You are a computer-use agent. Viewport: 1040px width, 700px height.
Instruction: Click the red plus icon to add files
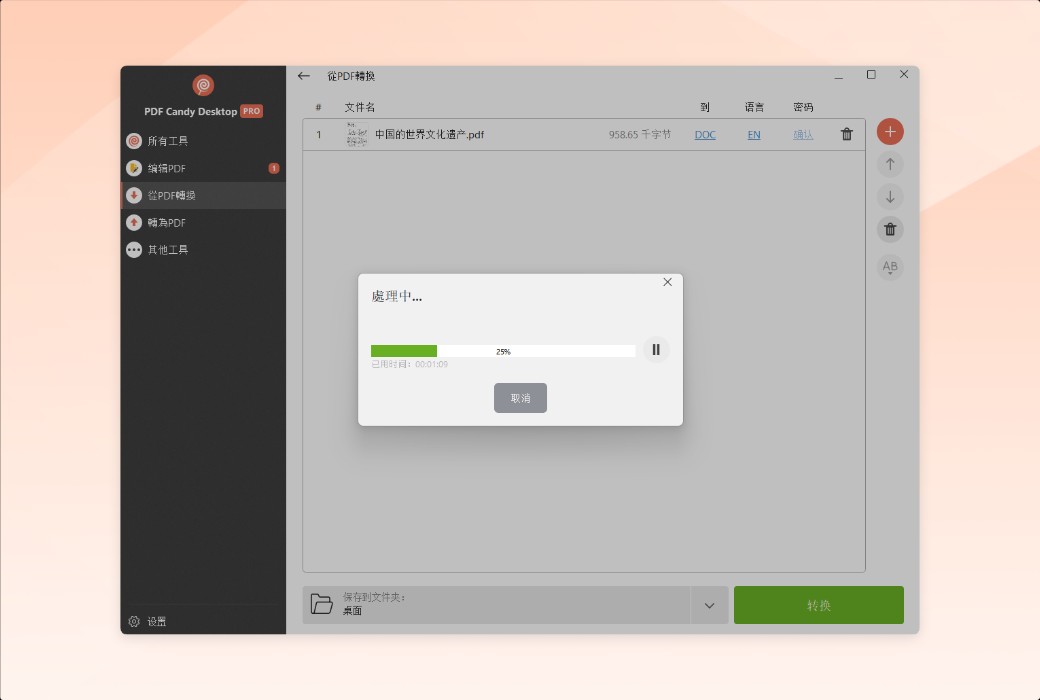click(890, 131)
